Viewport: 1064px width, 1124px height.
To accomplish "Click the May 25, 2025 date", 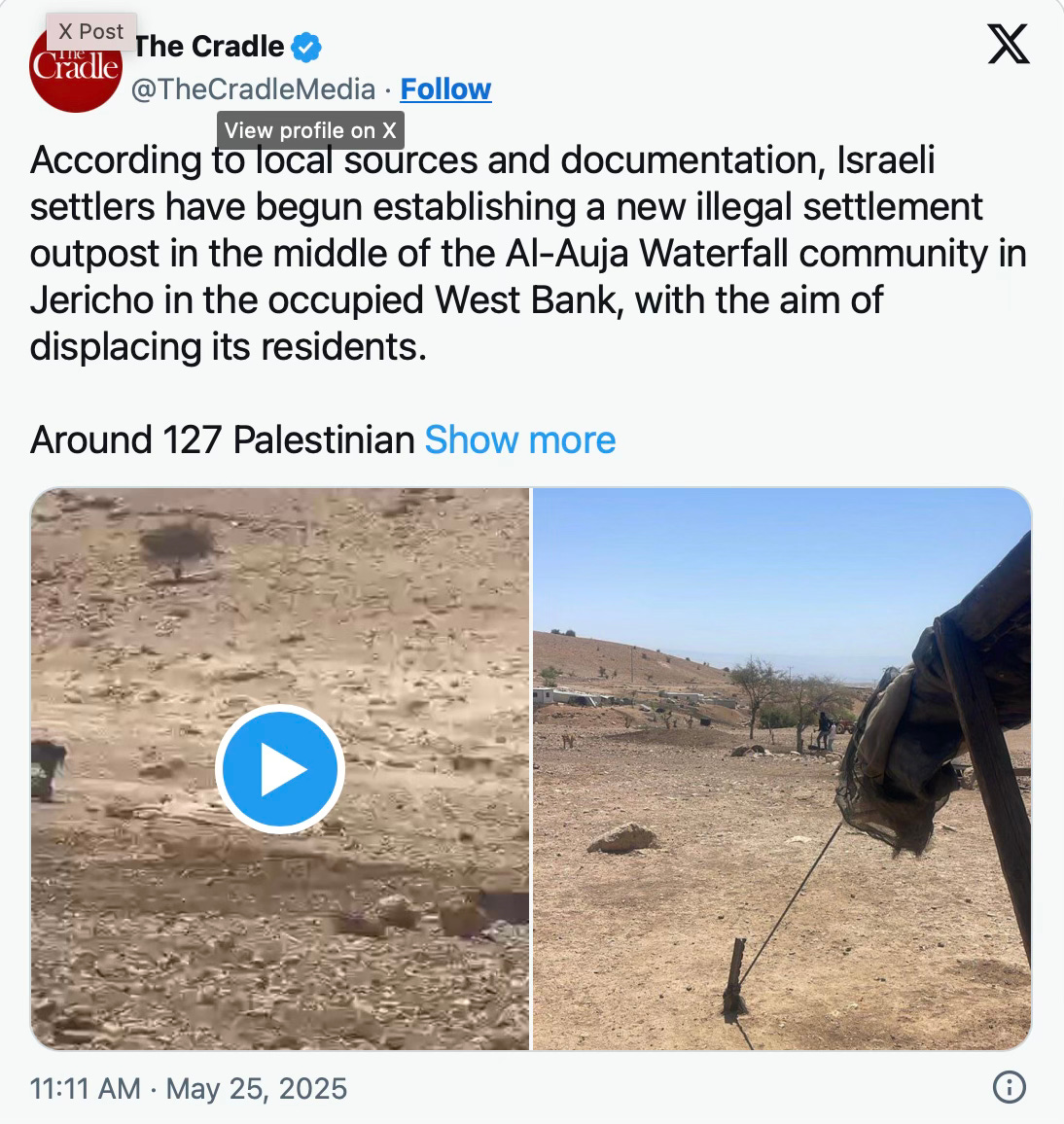I will [257, 1088].
